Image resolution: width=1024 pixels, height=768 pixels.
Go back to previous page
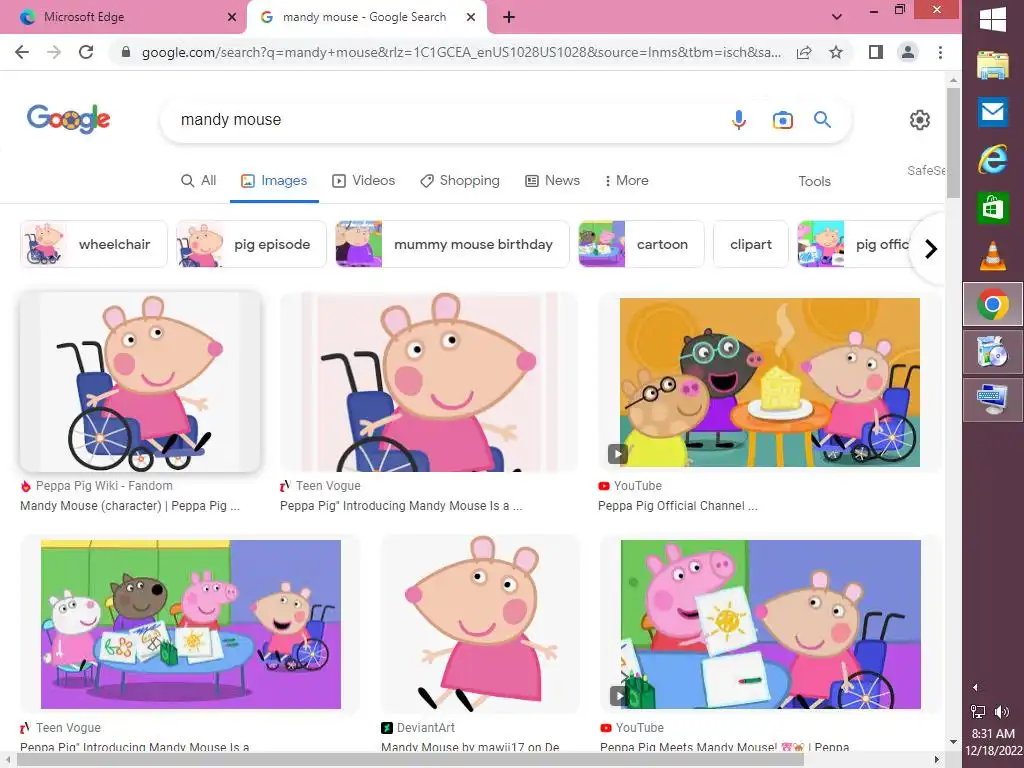point(22,52)
